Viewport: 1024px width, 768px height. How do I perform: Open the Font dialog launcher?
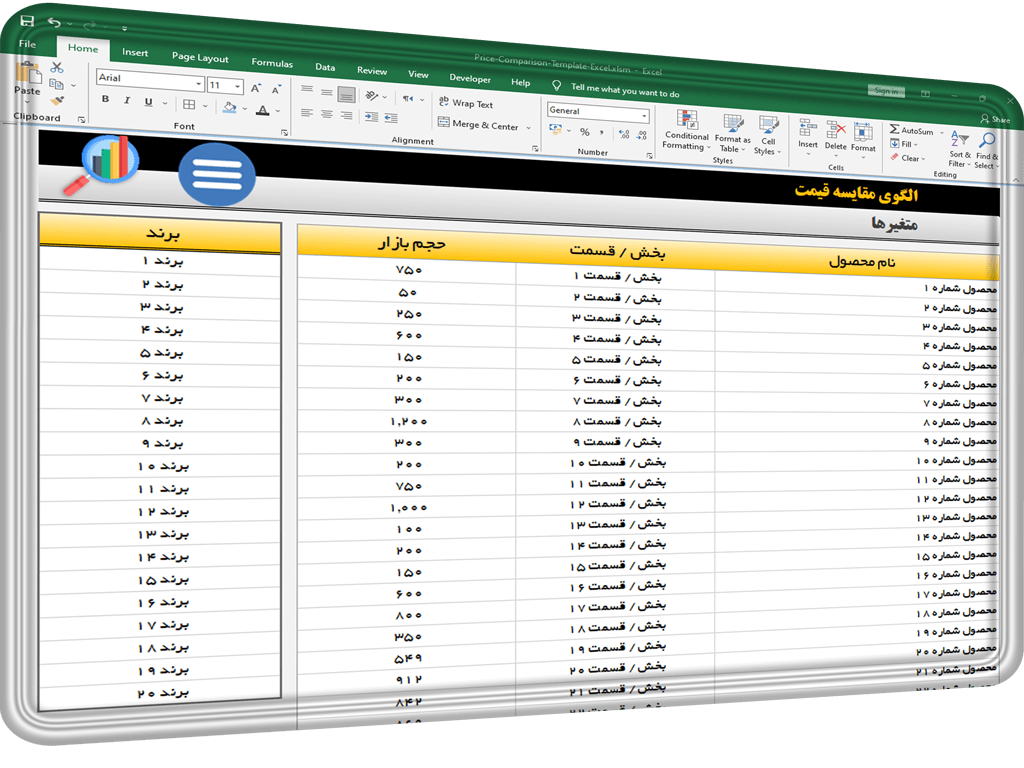coord(284,133)
